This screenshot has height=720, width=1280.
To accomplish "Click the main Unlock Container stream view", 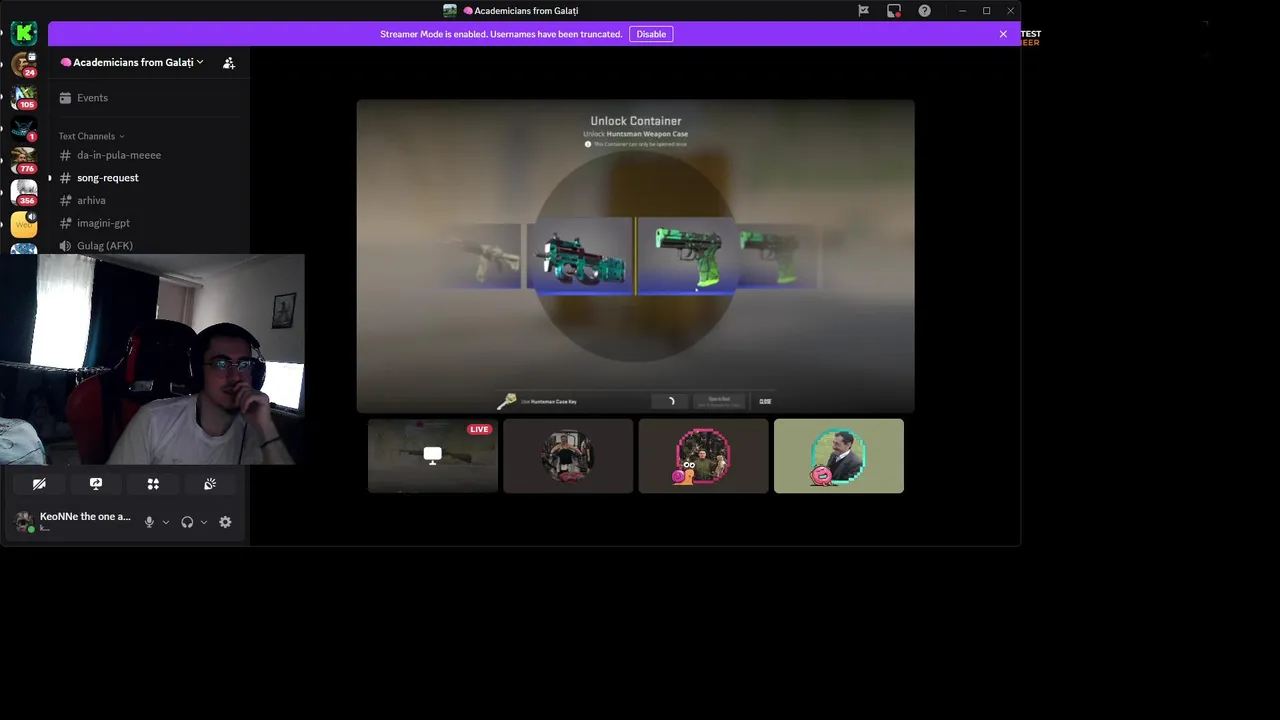I will (x=636, y=256).
